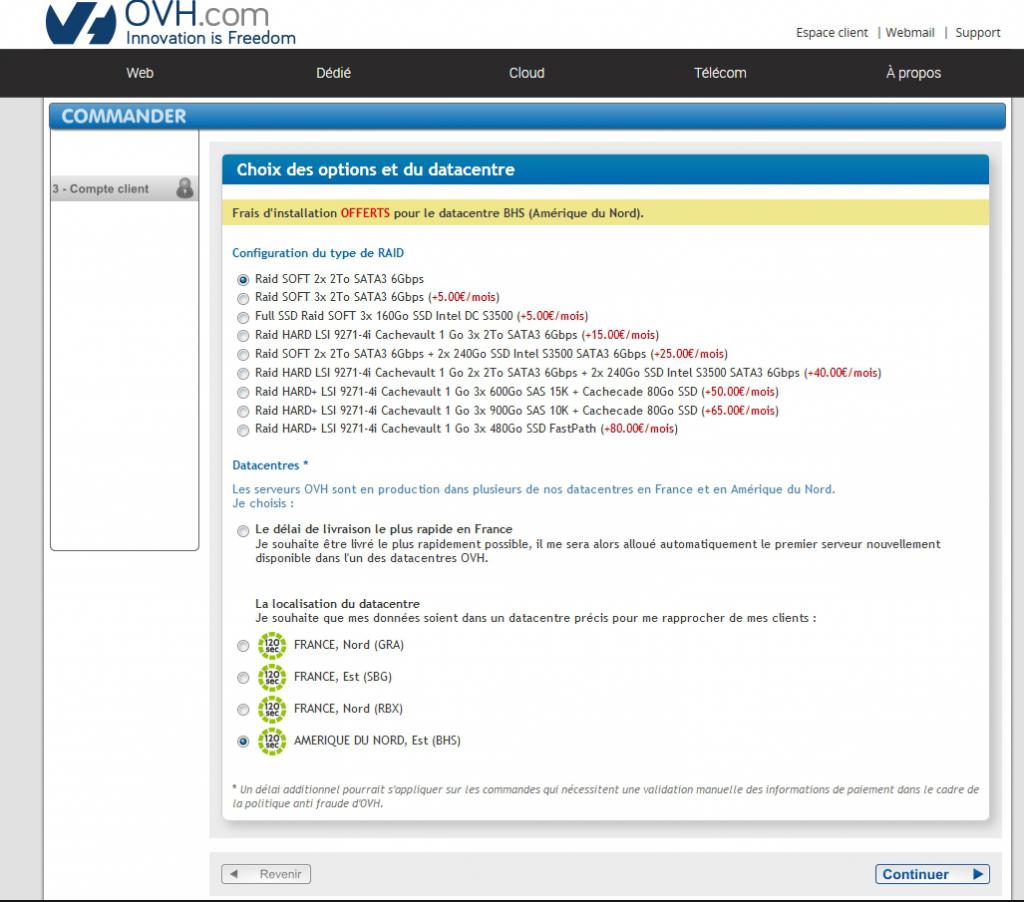Click the 120 sec badge next to FRANCE, Est (SBG)
Viewport: 1024px width, 902px height.
[x=272, y=677]
